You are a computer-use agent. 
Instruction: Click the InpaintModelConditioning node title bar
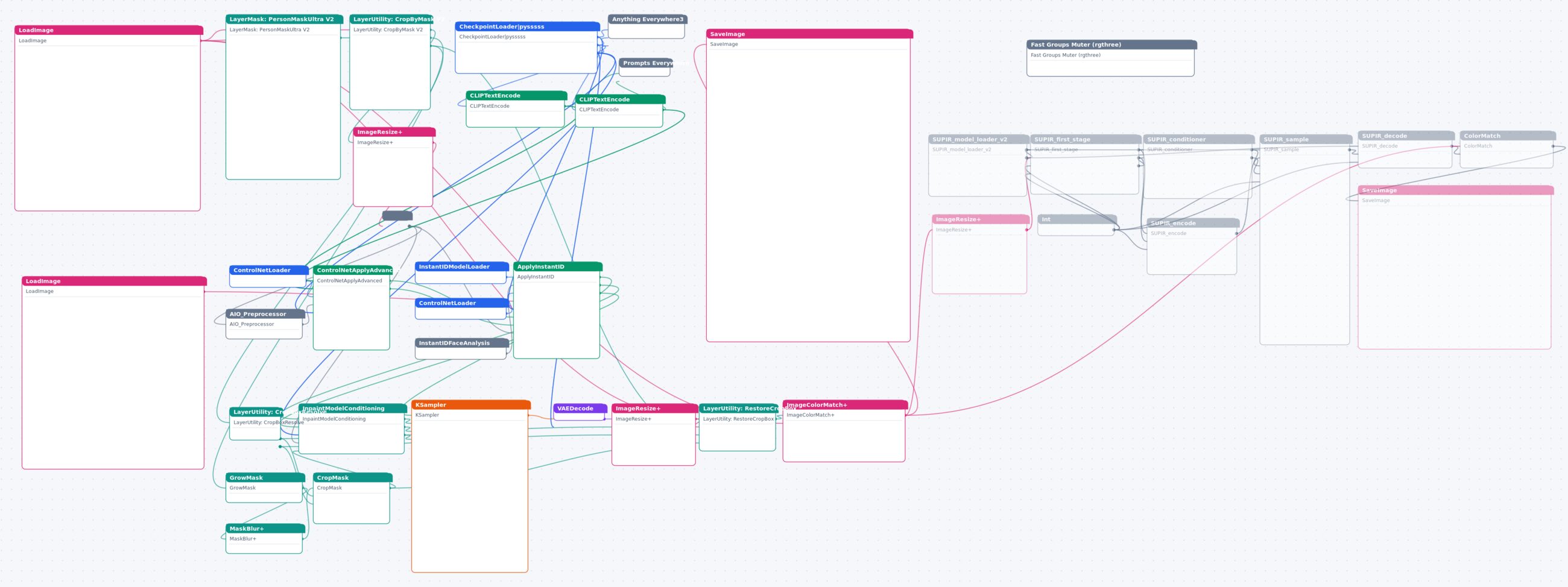coord(352,408)
